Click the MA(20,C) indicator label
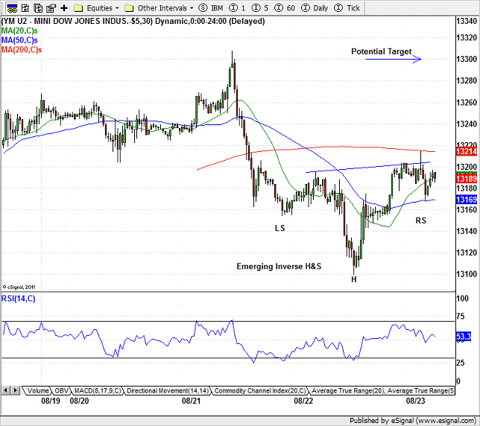Viewport: 480px width, 426px height. pyautogui.click(x=19, y=31)
